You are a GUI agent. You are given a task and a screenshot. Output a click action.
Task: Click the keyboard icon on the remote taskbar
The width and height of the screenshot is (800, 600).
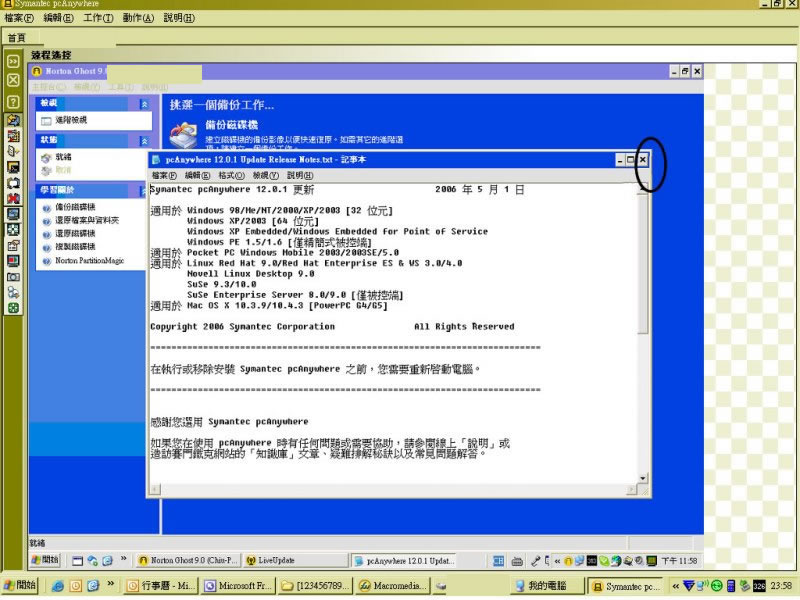point(517,561)
